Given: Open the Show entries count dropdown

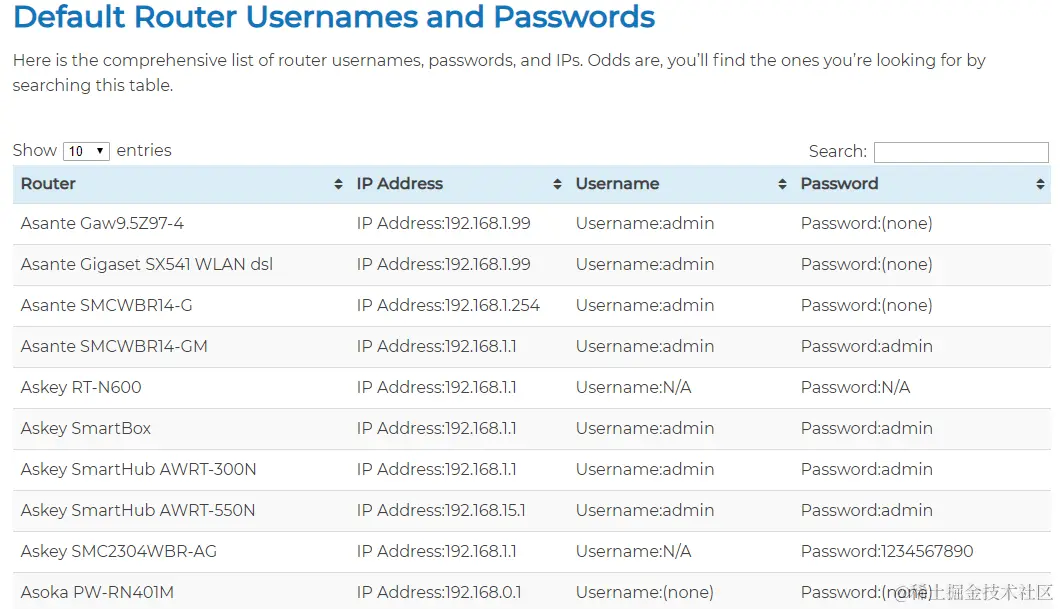Looking at the screenshot, I should (x=86, y=151).
